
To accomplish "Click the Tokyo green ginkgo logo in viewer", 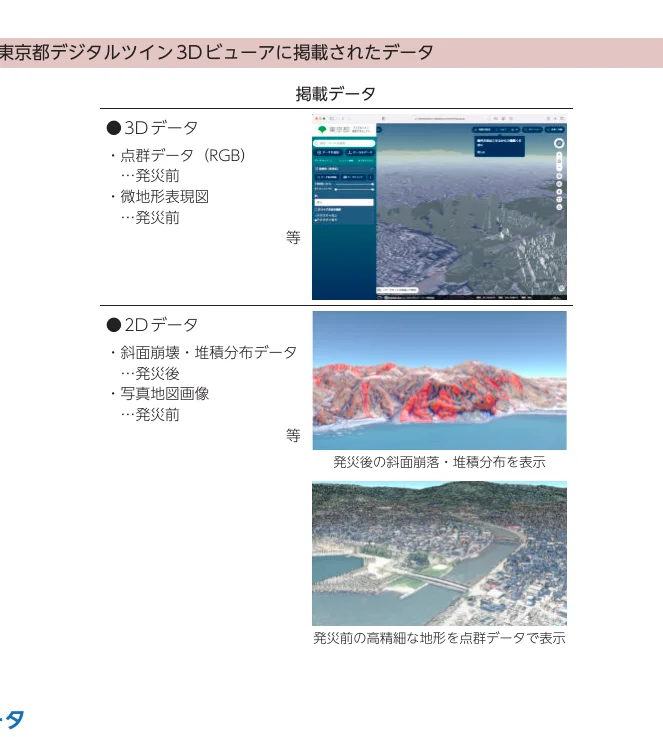I will point(322,129).
